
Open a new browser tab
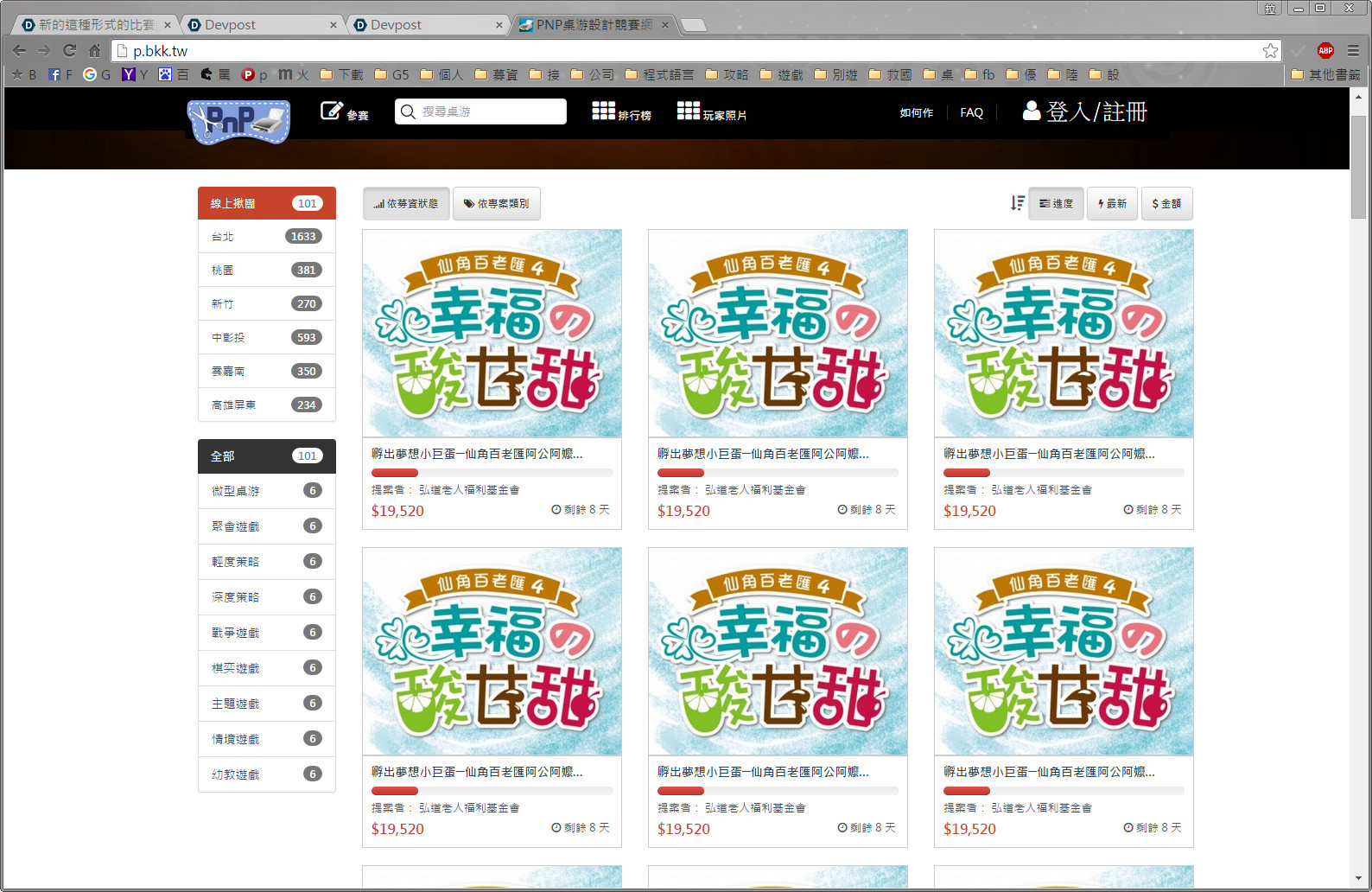(694, 25)
